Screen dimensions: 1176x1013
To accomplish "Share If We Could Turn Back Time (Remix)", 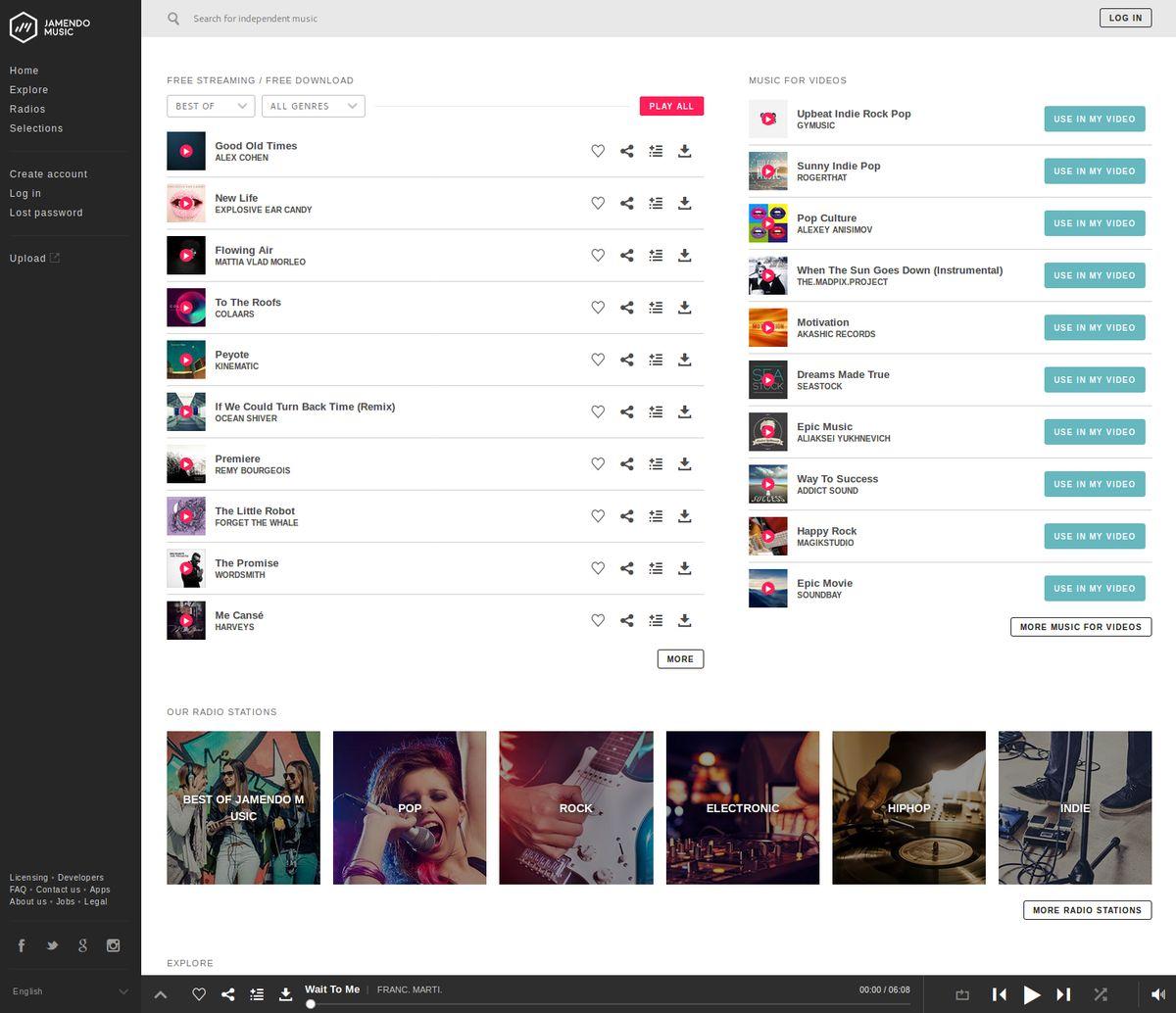I will (627, 411).
